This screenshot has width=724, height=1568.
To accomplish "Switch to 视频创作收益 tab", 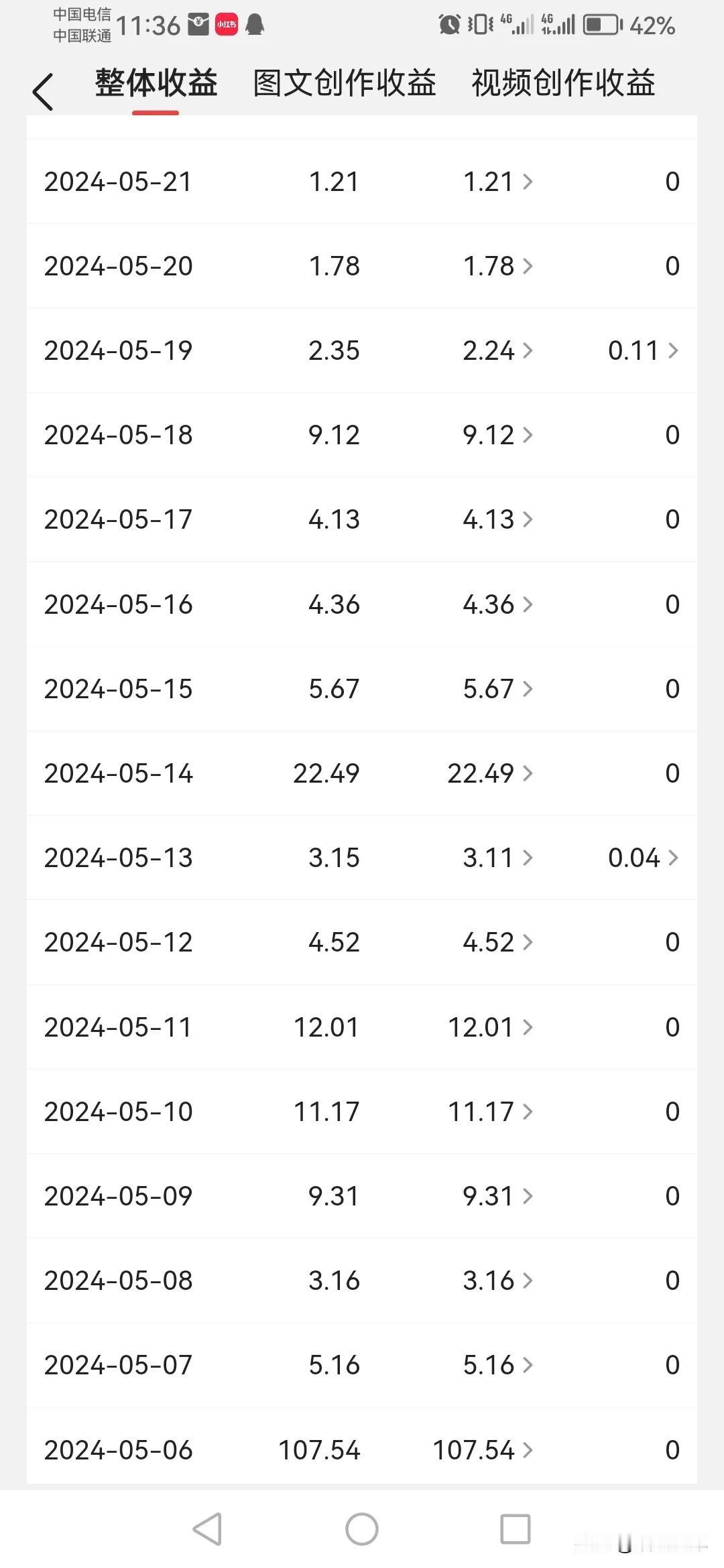I will tap(563, 84).
